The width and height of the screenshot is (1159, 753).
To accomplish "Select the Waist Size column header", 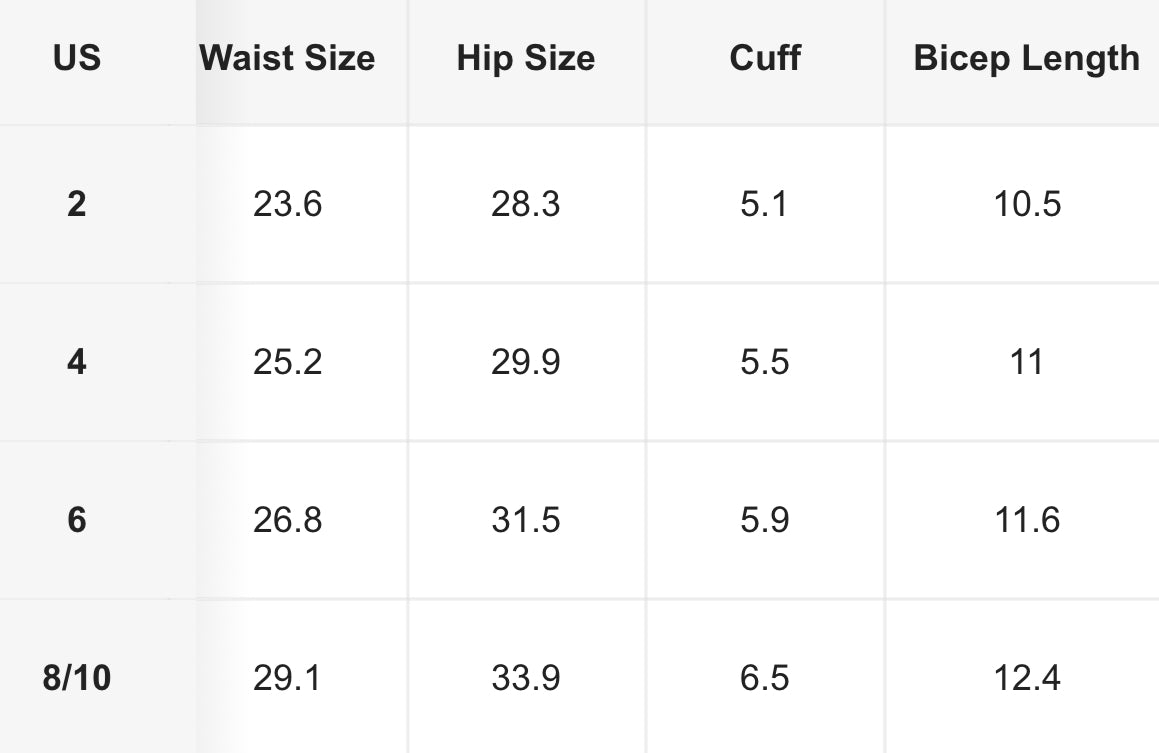I will tap(288, 58).
